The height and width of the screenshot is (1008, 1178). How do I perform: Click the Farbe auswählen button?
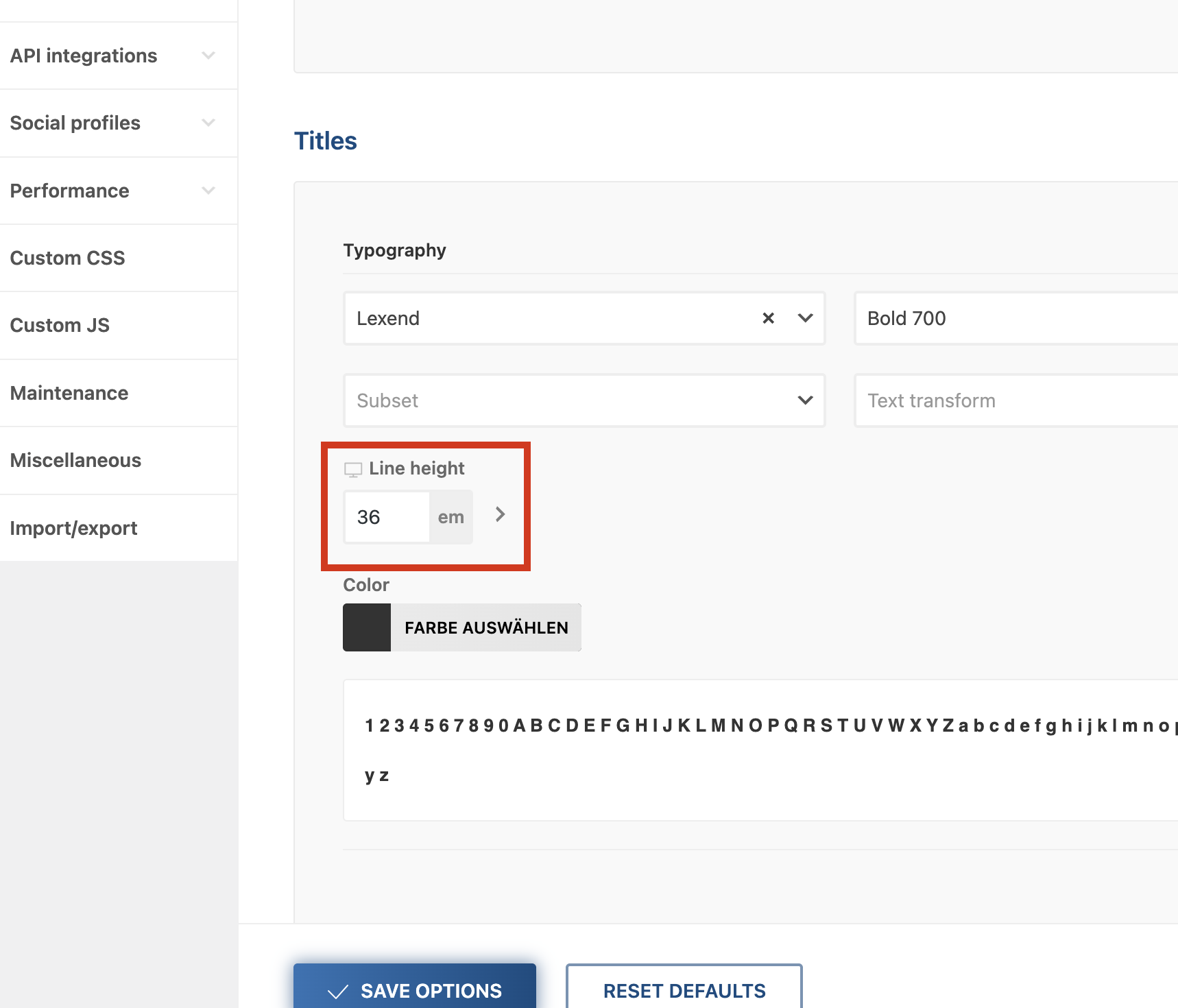(485, 627)
